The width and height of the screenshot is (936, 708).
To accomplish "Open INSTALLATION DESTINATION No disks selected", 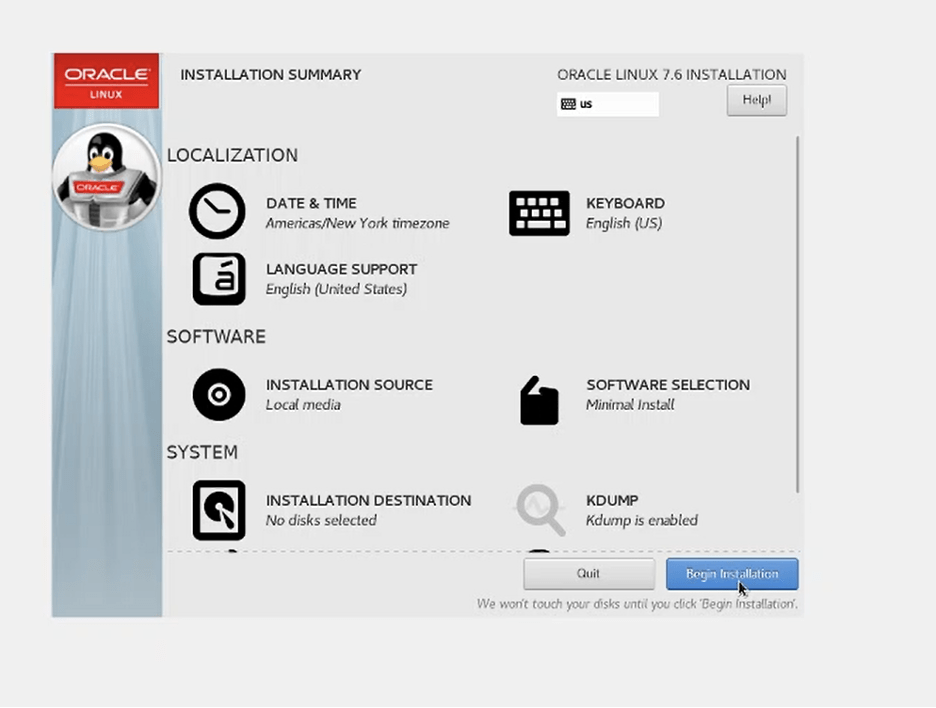I will tap(367, 510).
